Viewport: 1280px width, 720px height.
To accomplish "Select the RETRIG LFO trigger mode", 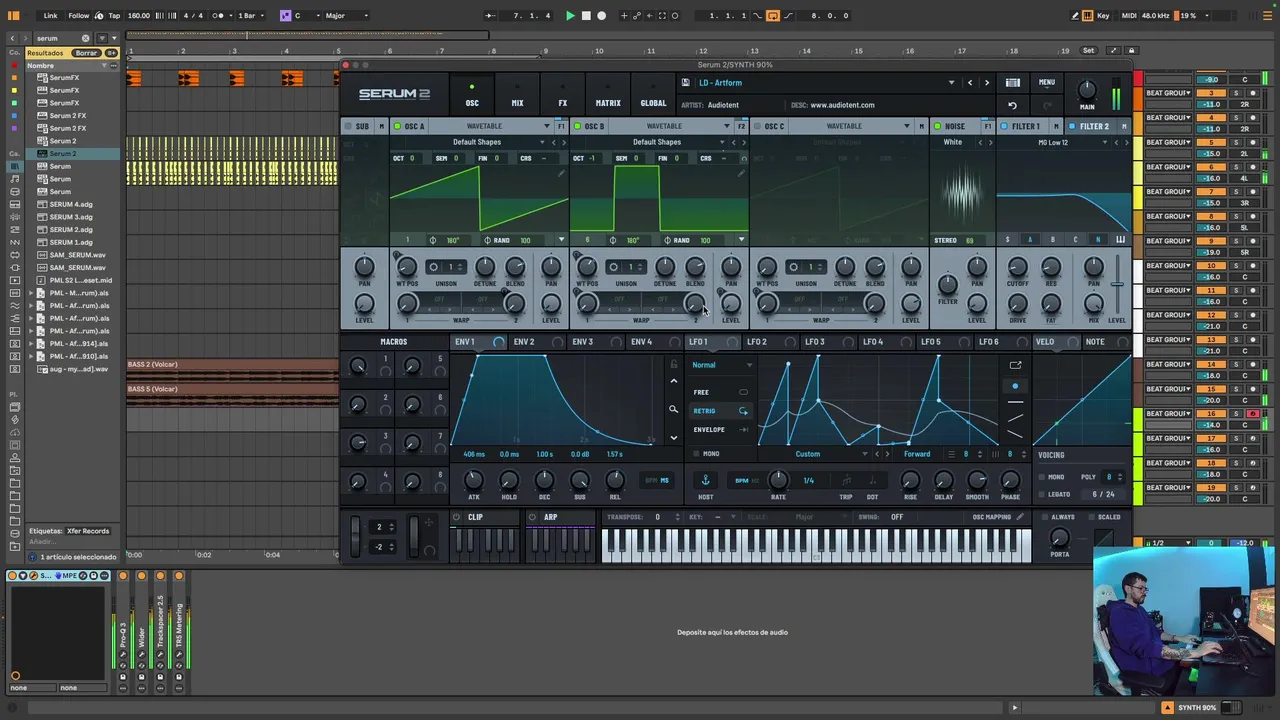I will 721,411.
